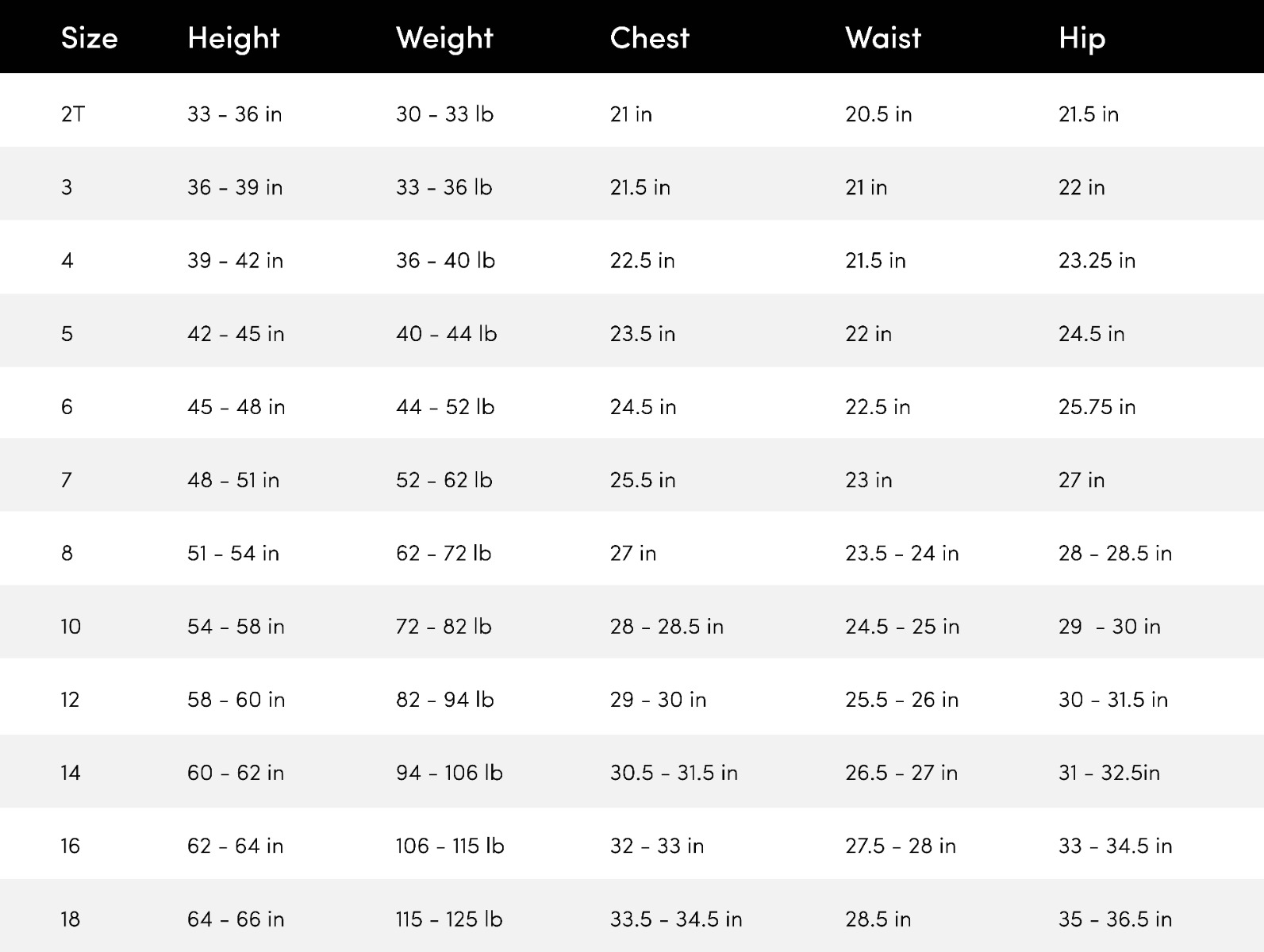This screenshot has width=1264, height=952.
Task: Click the 33 - 36 in height cell
Action: point(234,114)
